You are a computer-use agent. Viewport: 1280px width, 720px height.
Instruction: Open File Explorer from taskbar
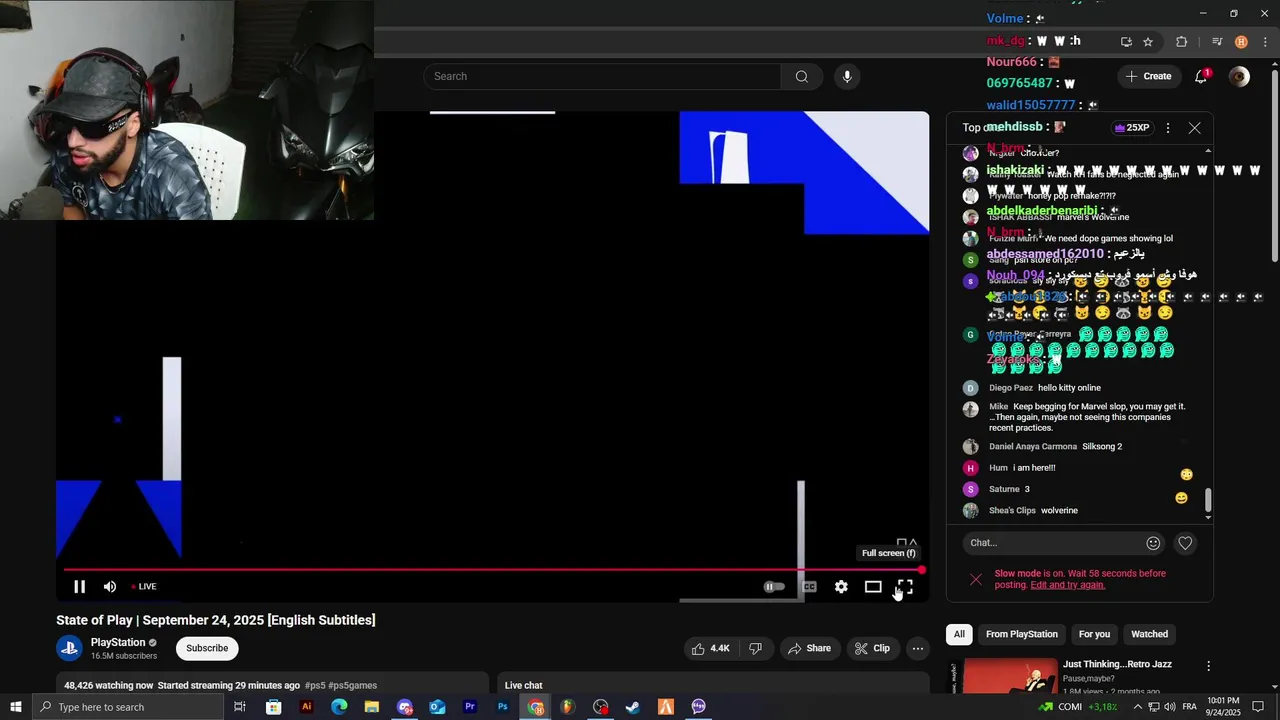(372, 707)
